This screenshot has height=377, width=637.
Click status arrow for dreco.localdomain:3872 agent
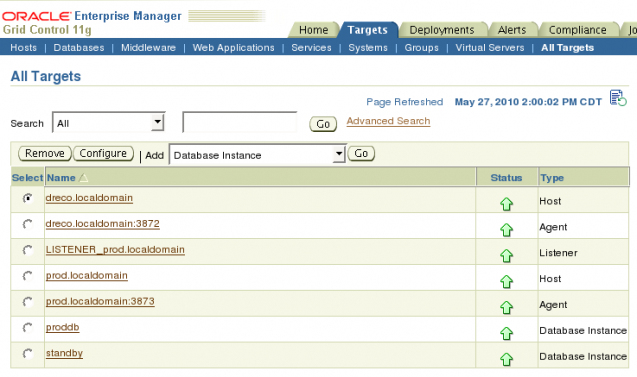(x=507, y=230)
